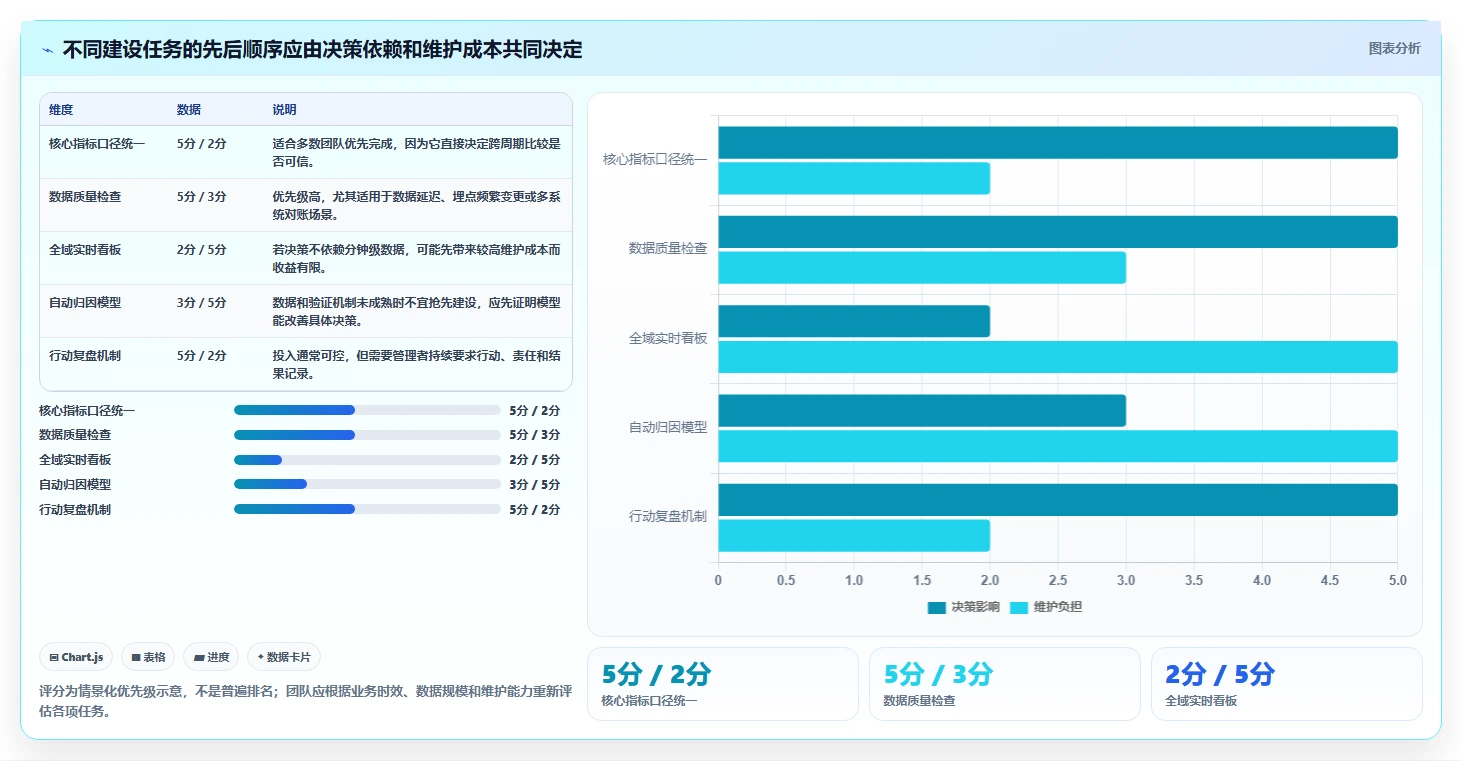Screen dimensions: 1462x761
Task: Click the 核心指标口径统一 progress bar
Action: coord(367,410)
